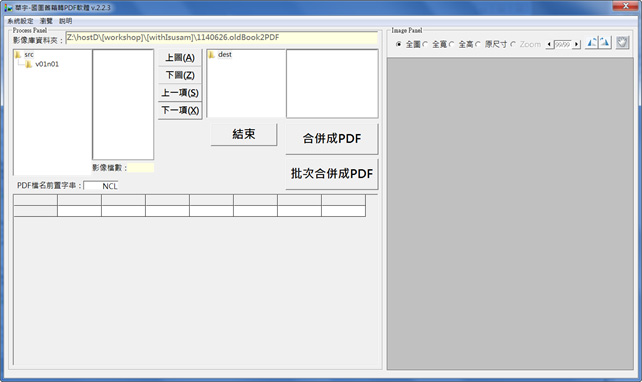
Task: Open the 瀏覽 menu
Action: [46, 21]
